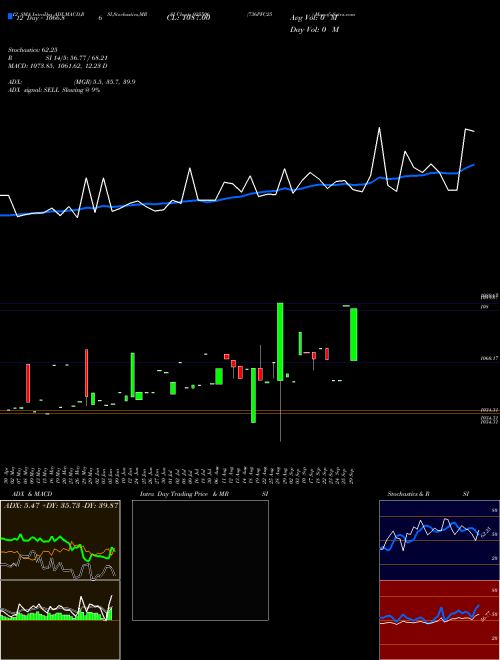Open the MACD histogram mini chart

[60, 620]
